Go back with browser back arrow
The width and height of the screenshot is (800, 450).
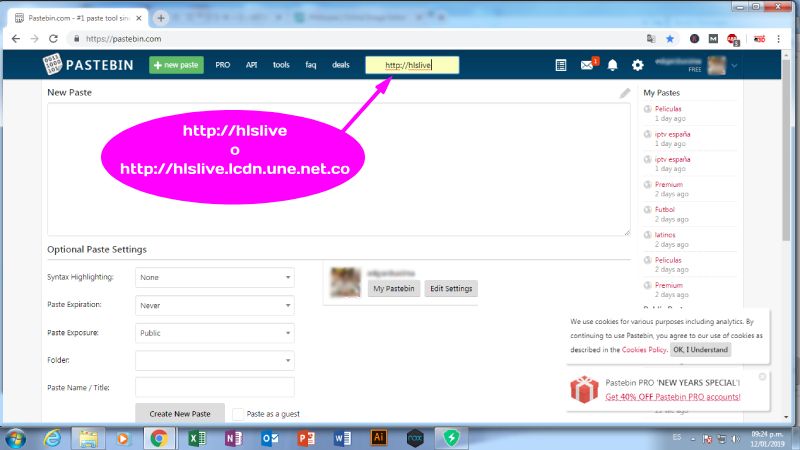(16, 39)
